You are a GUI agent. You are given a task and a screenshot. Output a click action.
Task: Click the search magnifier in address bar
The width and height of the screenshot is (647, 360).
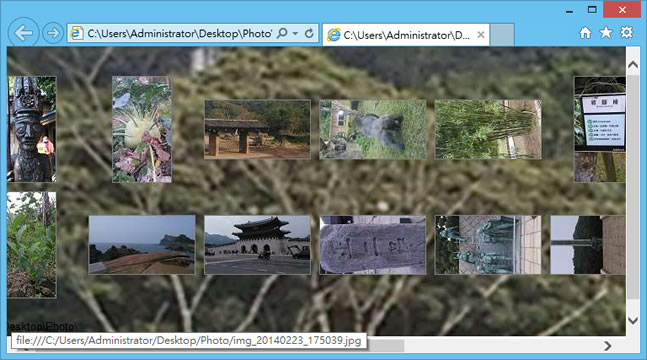click(282, 33)
